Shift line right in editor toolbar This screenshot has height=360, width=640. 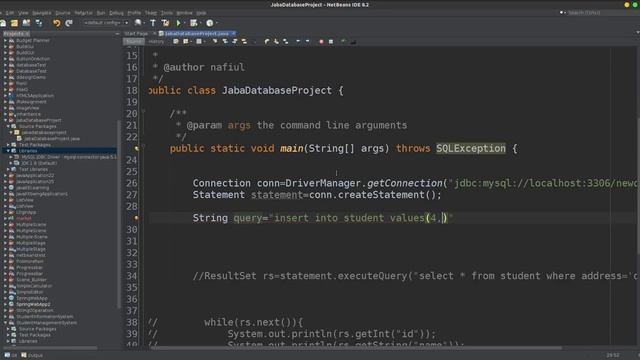coord(308,41)
